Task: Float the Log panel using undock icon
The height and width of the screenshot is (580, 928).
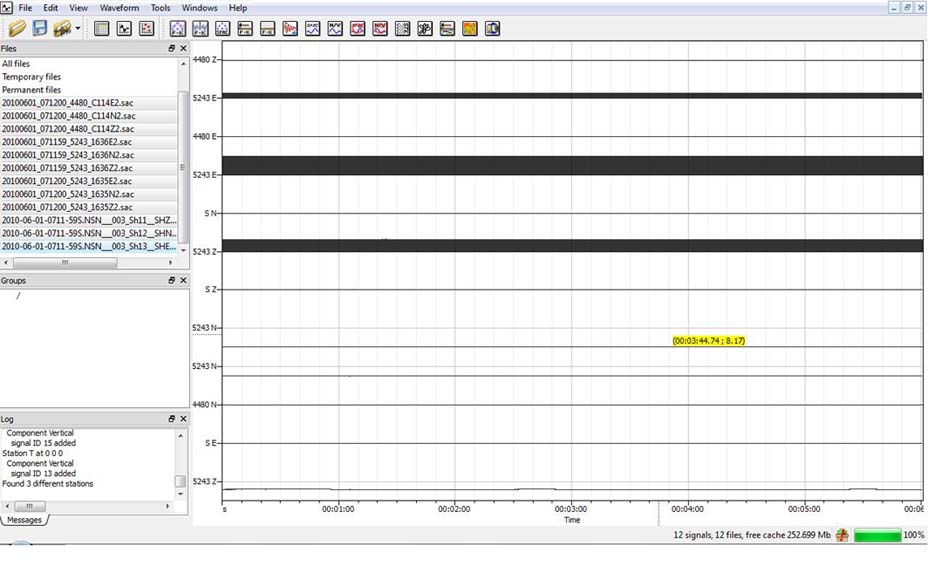Action: tap(171, 419)
